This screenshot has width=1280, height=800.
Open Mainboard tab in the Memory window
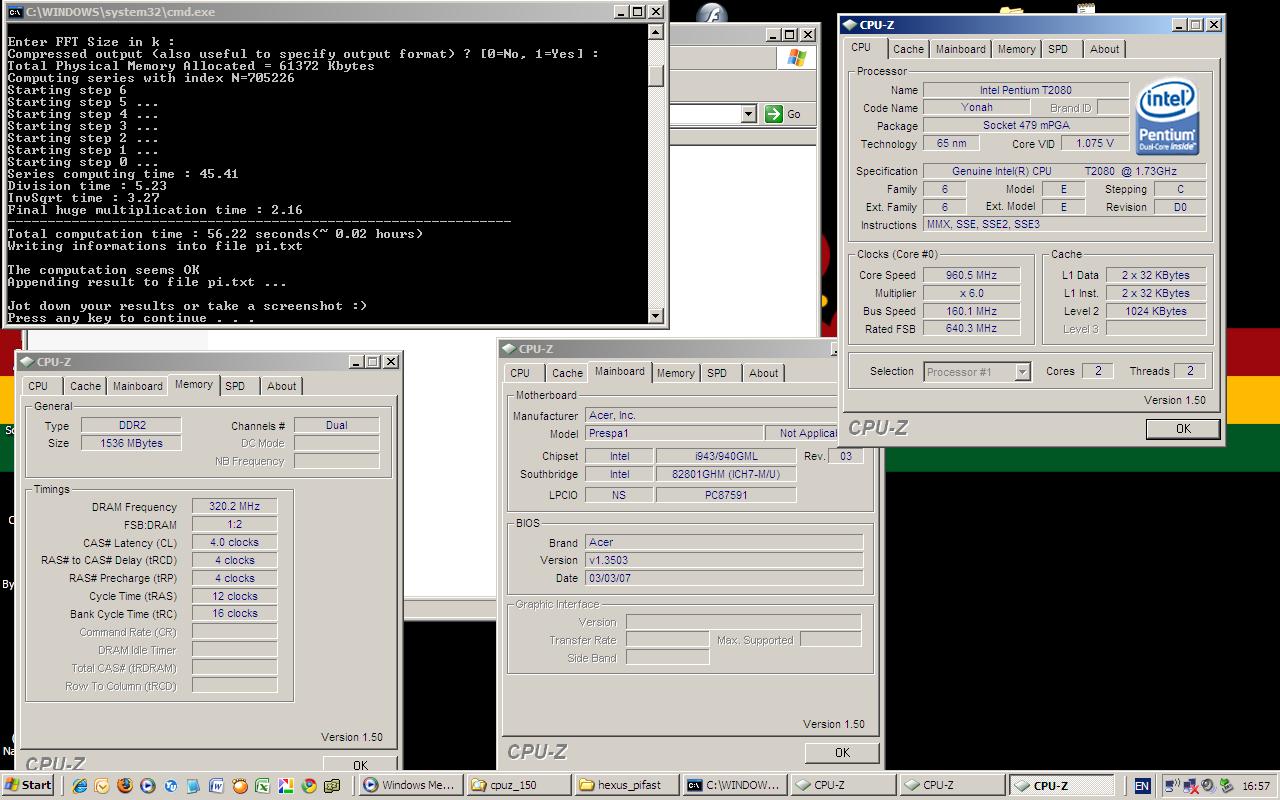[x=137, y=386]
